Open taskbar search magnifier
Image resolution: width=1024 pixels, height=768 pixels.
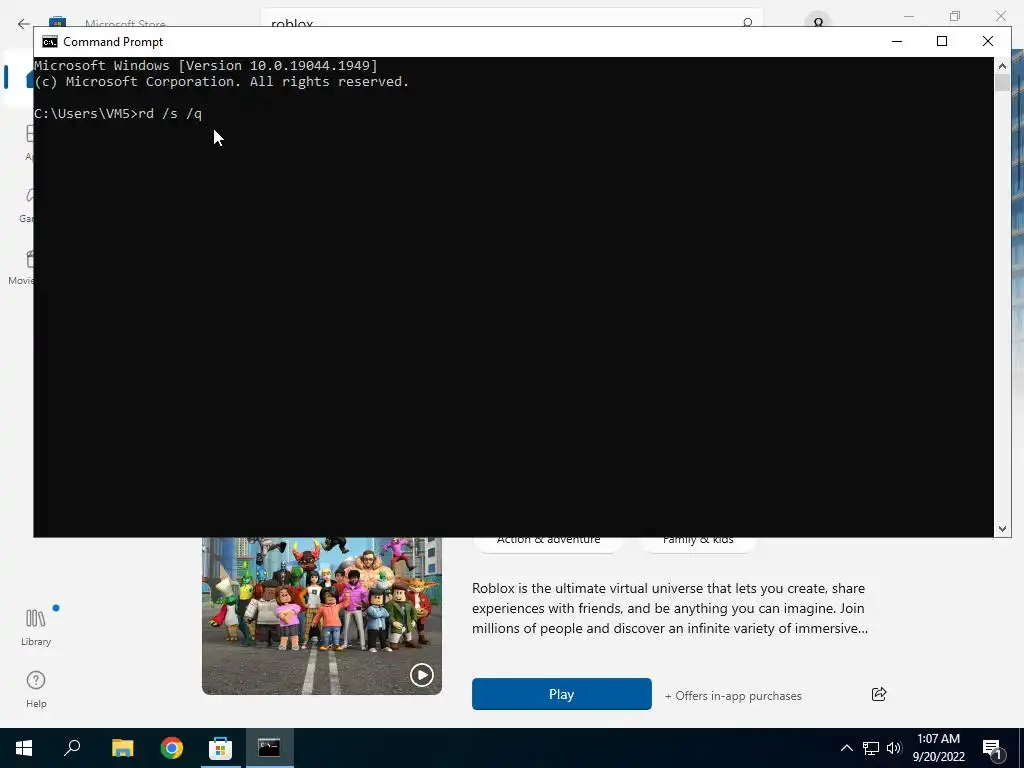coord(72,748)
